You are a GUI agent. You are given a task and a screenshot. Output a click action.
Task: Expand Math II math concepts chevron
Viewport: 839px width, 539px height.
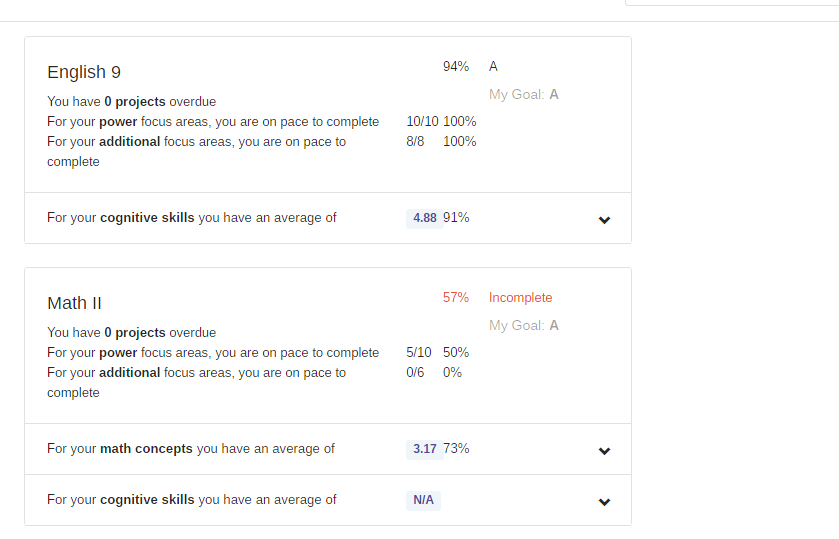point(604,451)
